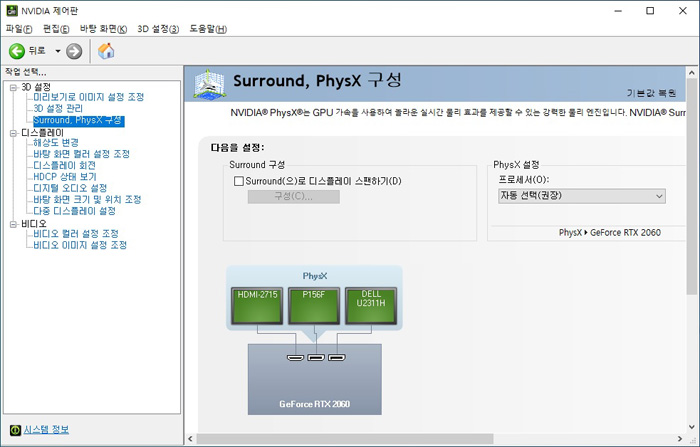Collapse the 디스플레이 tree node
This screenshot has width=700, height=447.
pyautogui.click(x=12, y=132)
